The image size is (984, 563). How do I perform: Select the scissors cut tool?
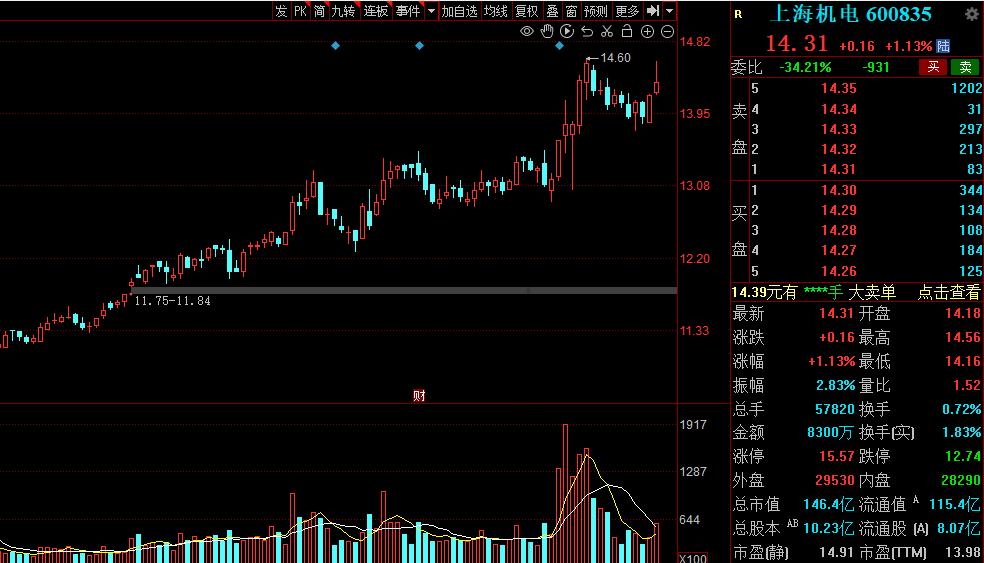[607, 31]
